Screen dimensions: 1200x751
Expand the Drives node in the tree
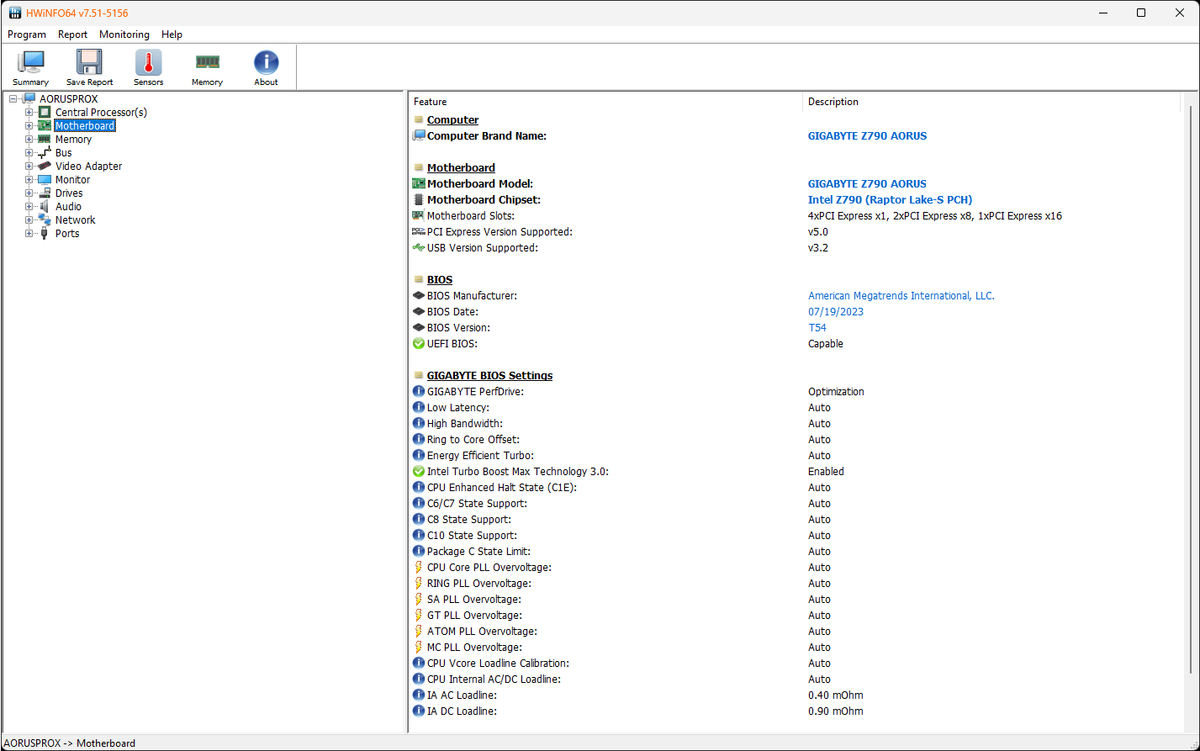pyautogui.click(x=29, y=193)
